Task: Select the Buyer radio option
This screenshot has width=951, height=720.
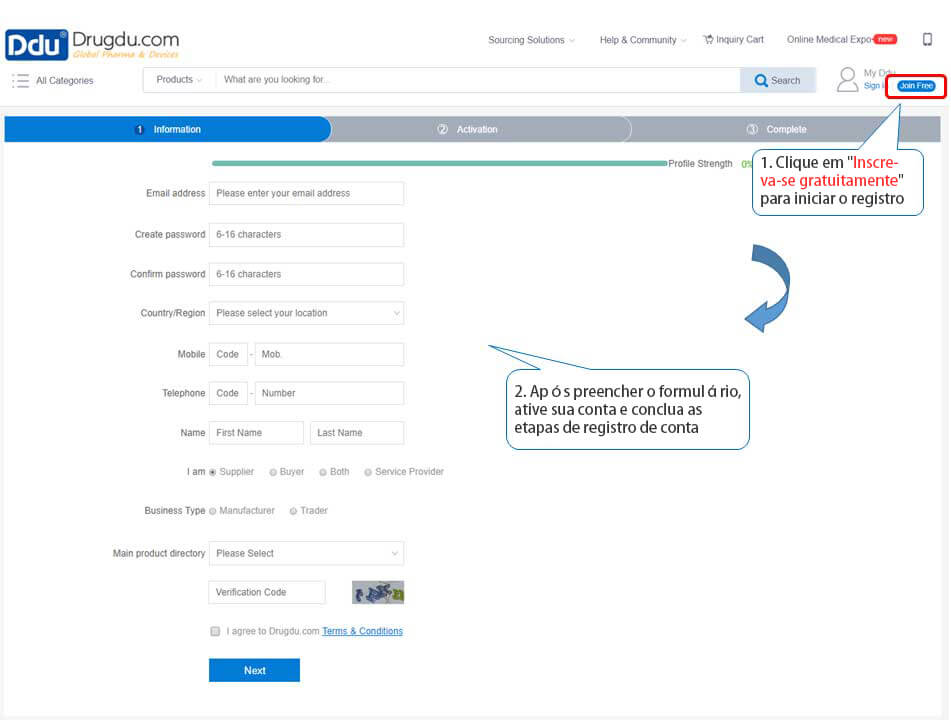Action: pos(273,472)
